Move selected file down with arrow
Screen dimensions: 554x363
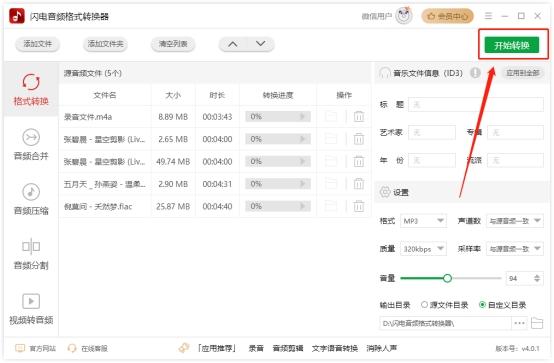pos(260,44)
